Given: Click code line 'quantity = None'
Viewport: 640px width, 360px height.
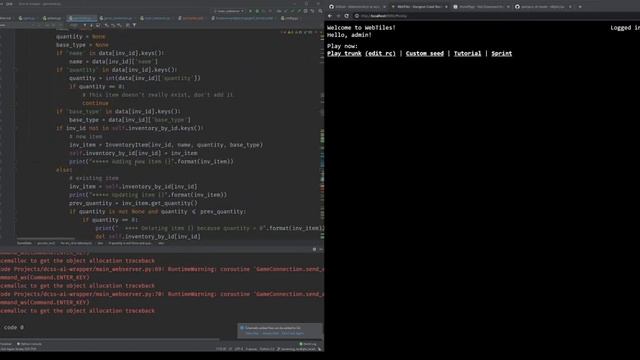Looking at the screenshot, I should [x=80, y=37].
